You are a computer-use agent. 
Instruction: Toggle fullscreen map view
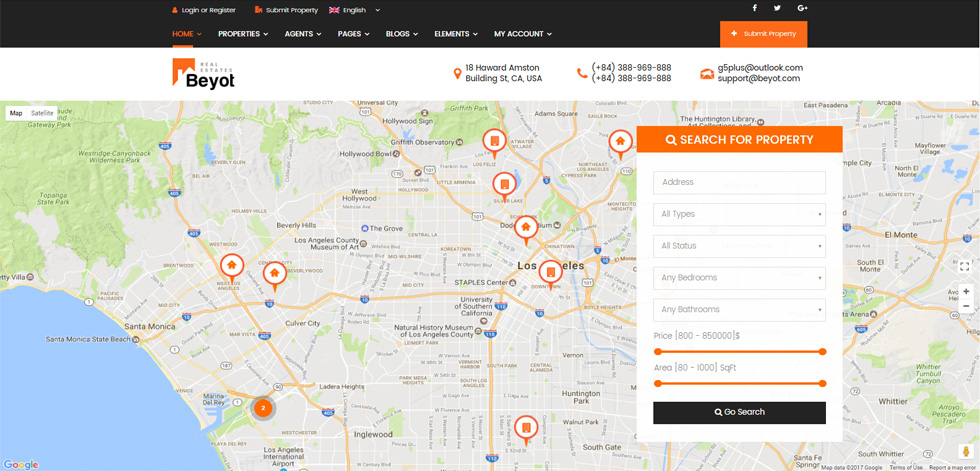[x=965, y=266]
